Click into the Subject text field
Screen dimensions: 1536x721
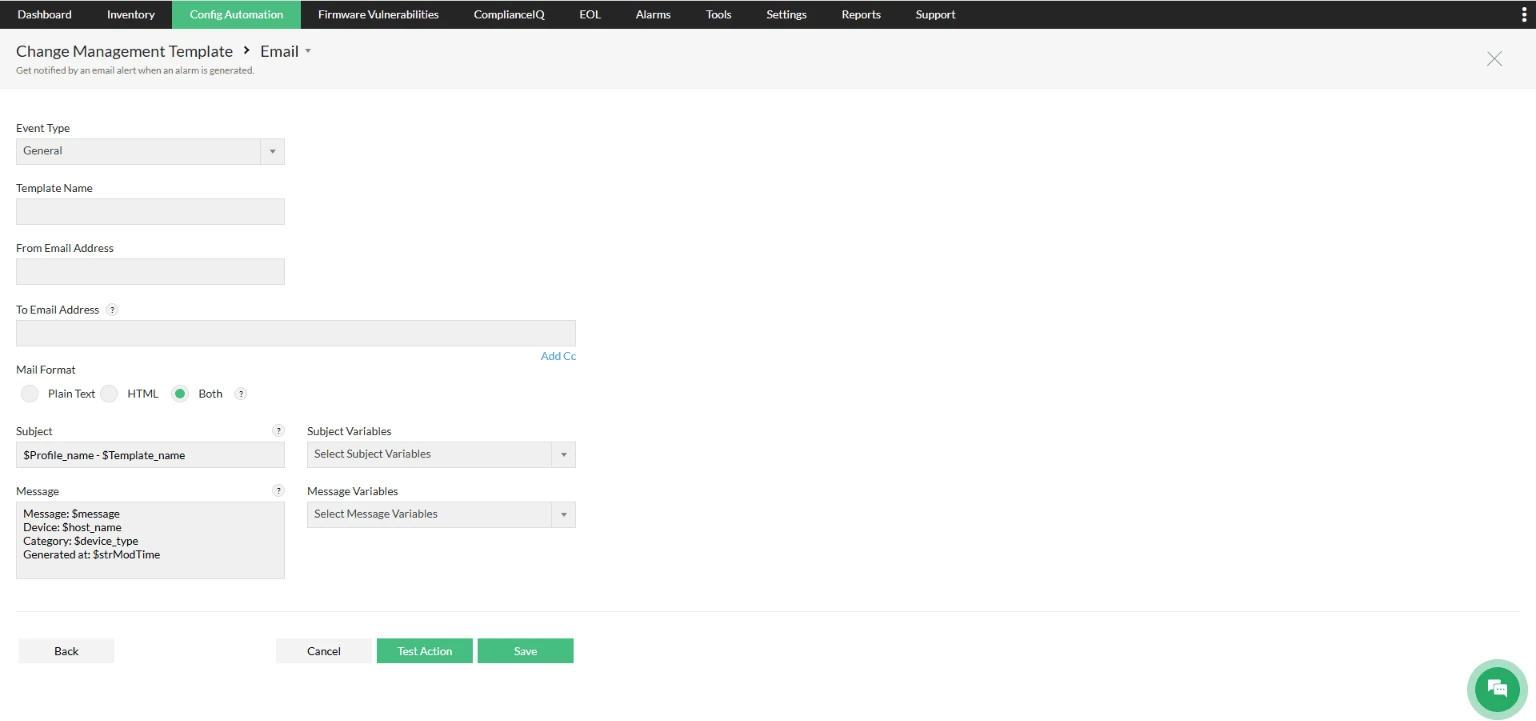click(x=150, y=455)
